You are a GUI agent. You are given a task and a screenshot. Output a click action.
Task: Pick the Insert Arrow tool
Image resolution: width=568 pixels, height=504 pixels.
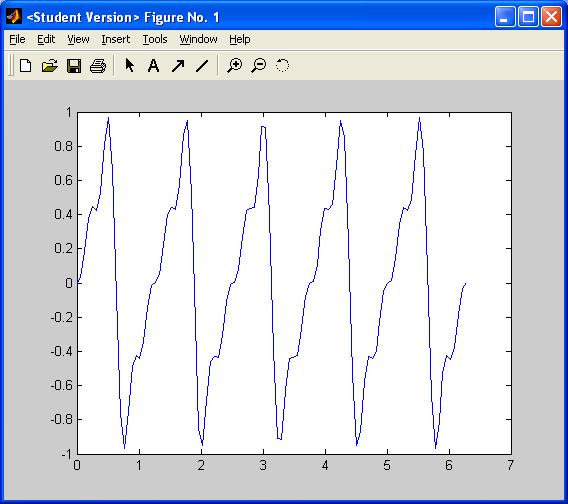[178, 66]
